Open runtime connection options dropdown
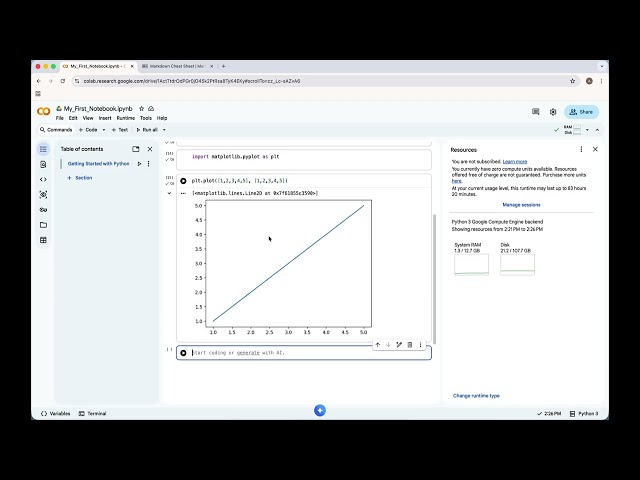Viewport: 640px width, 480px height. [587, 130]
